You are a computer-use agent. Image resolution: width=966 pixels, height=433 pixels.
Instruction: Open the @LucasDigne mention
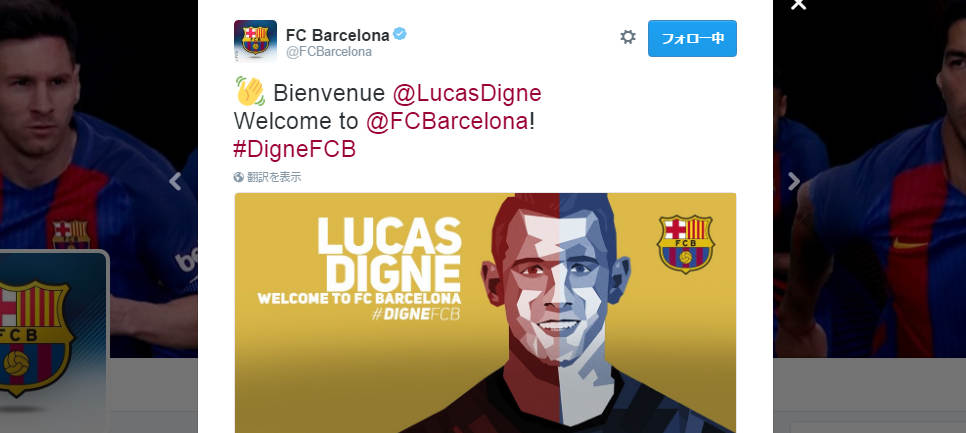(x=467, y=93)
